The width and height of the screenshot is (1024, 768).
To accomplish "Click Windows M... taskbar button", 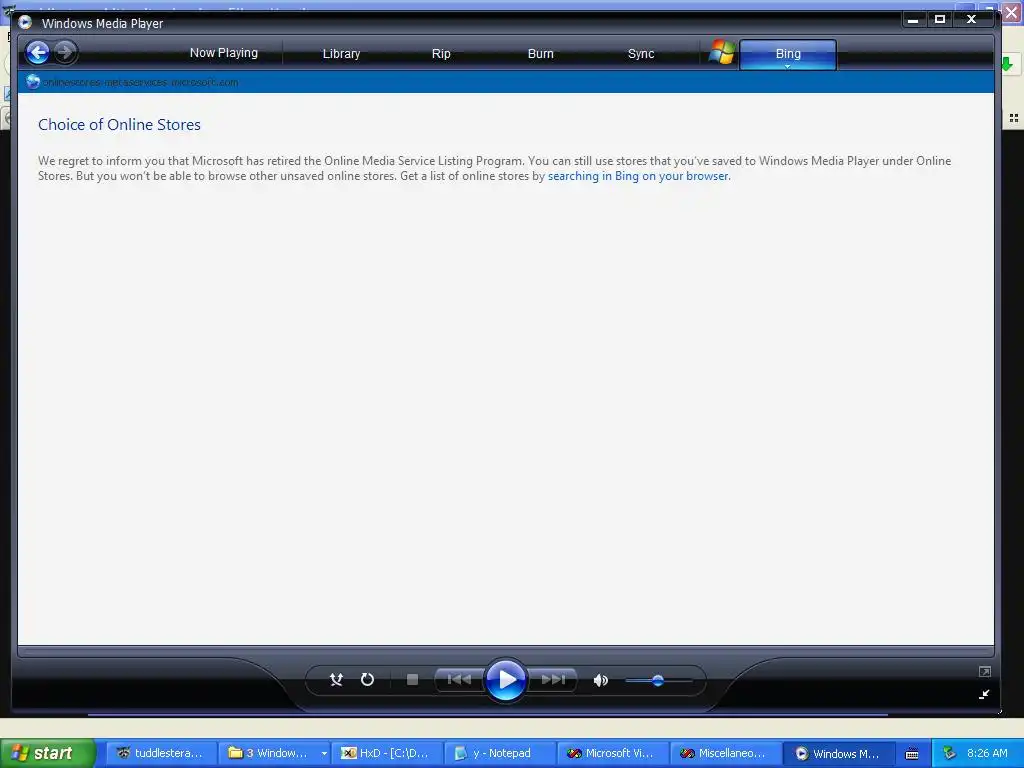I will [839, 753].
